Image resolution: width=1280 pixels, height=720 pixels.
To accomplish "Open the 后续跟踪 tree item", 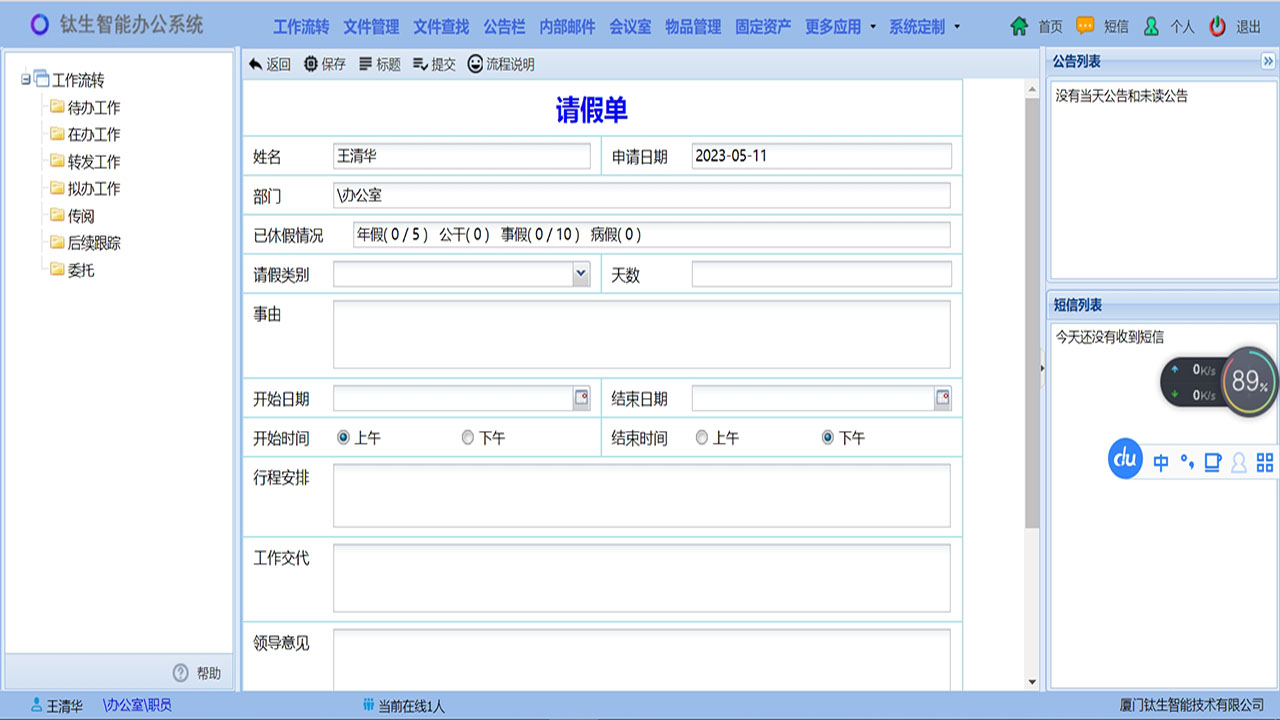I will (x=94, y=242).
